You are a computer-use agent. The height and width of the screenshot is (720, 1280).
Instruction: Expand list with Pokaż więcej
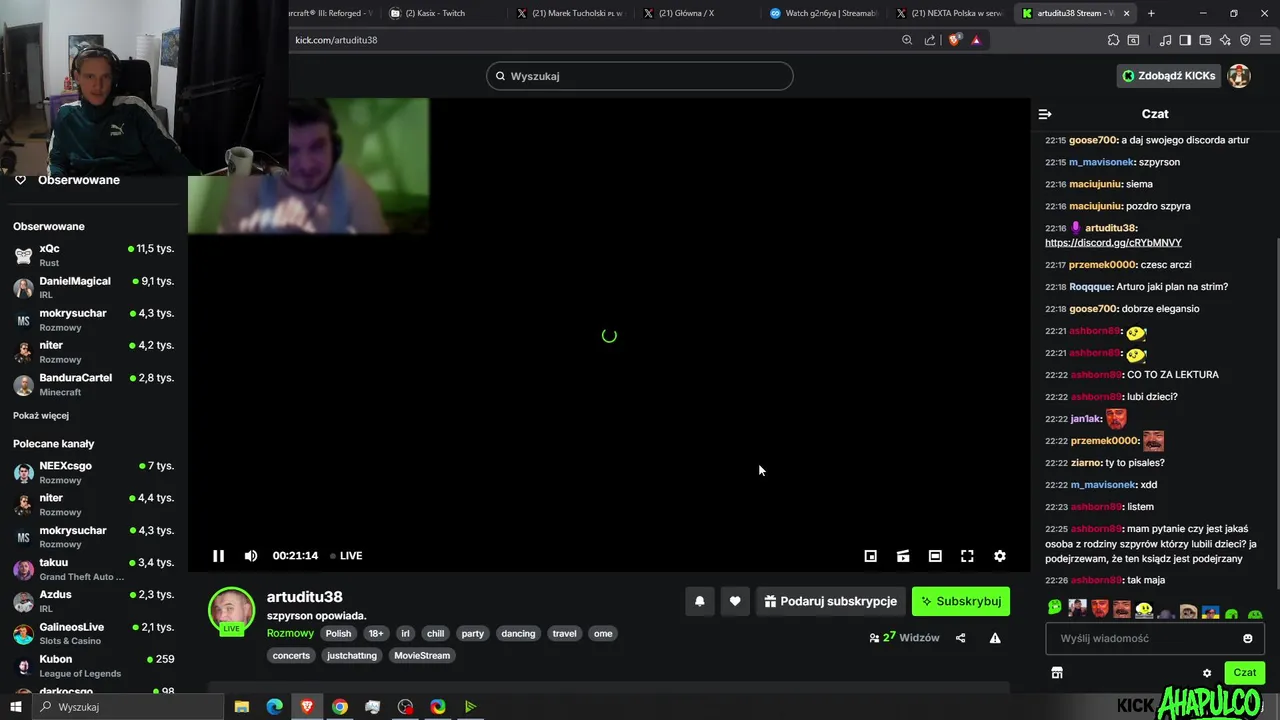click(x=41, y=415)
